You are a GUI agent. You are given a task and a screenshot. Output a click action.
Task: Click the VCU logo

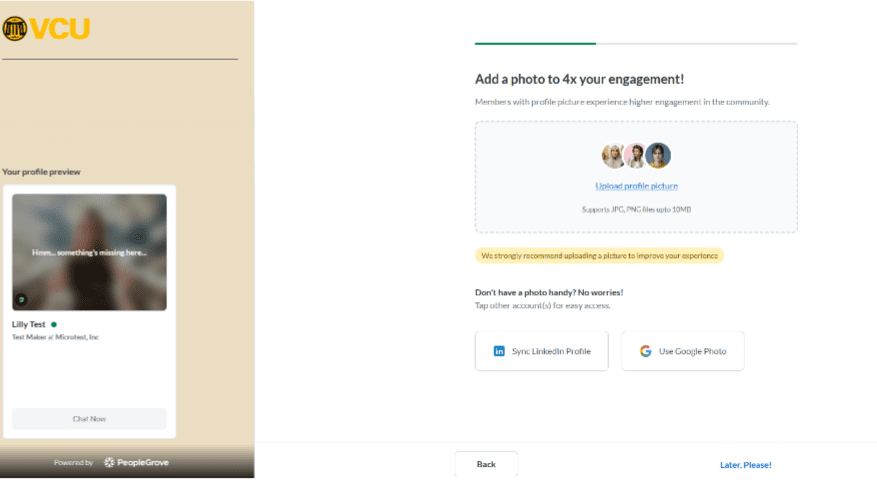click(46, 28)
